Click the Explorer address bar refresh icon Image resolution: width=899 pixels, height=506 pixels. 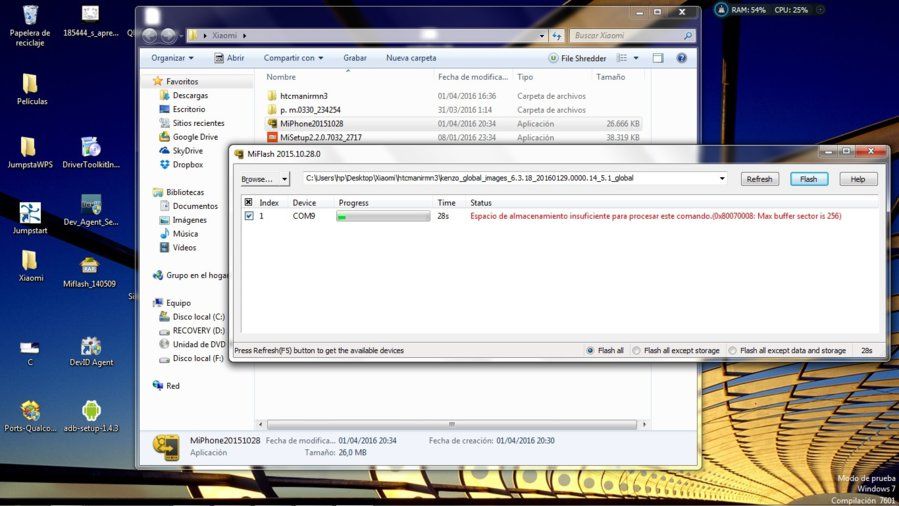pyautogui.click(x=557, y=36)
